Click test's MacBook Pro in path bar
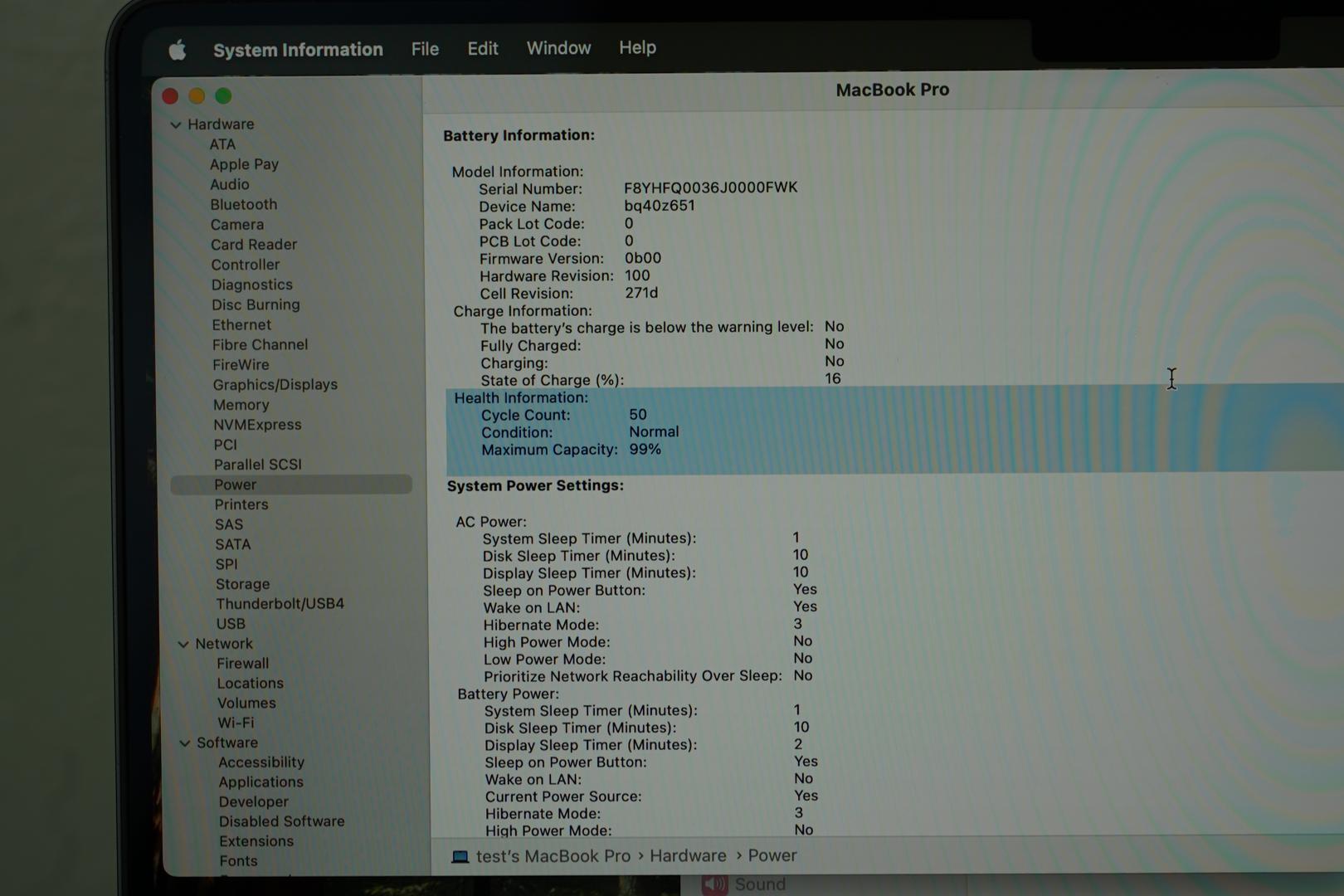Image resolution: width=1344 pixels, height=896 pixels. [x=553, y=856]
